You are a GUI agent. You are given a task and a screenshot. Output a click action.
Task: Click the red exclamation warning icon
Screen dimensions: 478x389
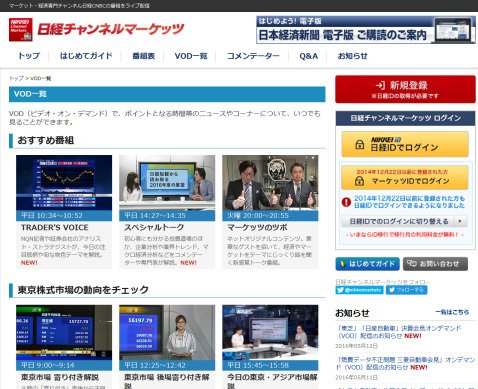coord(346,202)
